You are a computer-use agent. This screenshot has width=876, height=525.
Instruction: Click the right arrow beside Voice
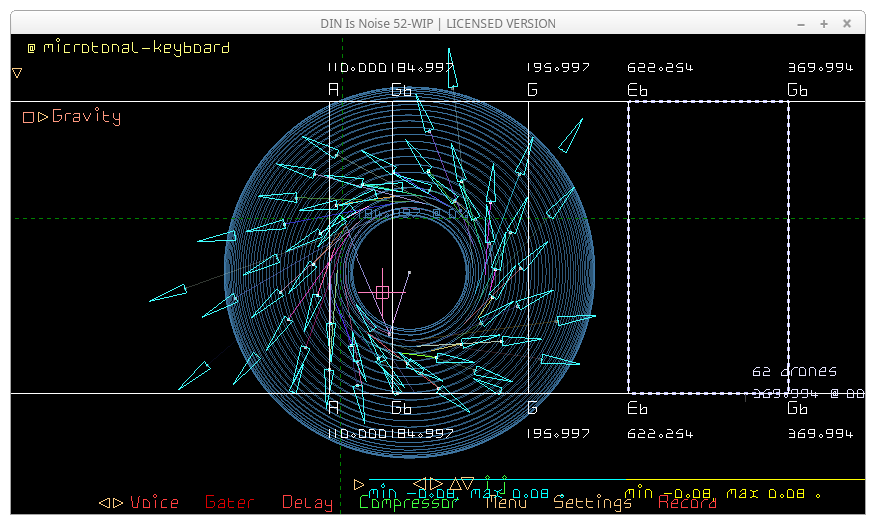tap(118, 503)
